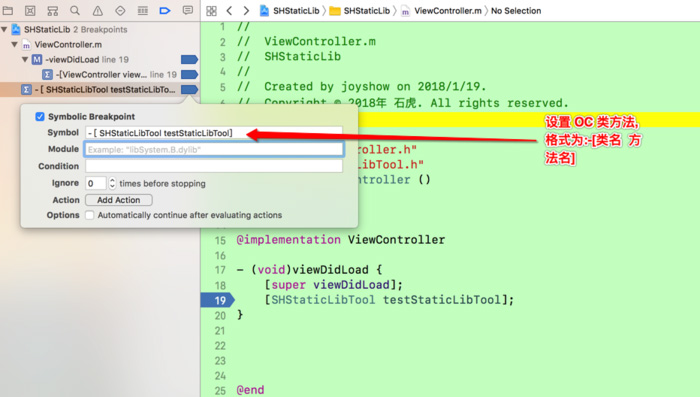Open the Issue navigator warning icon
The width and height of the screenshot is (700, 397).
click(97, 10)
